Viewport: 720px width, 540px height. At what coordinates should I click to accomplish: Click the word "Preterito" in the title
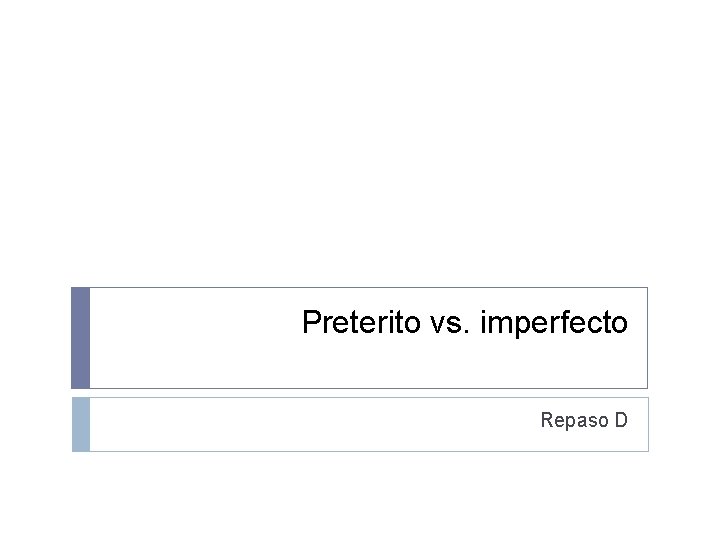[361, 322]
